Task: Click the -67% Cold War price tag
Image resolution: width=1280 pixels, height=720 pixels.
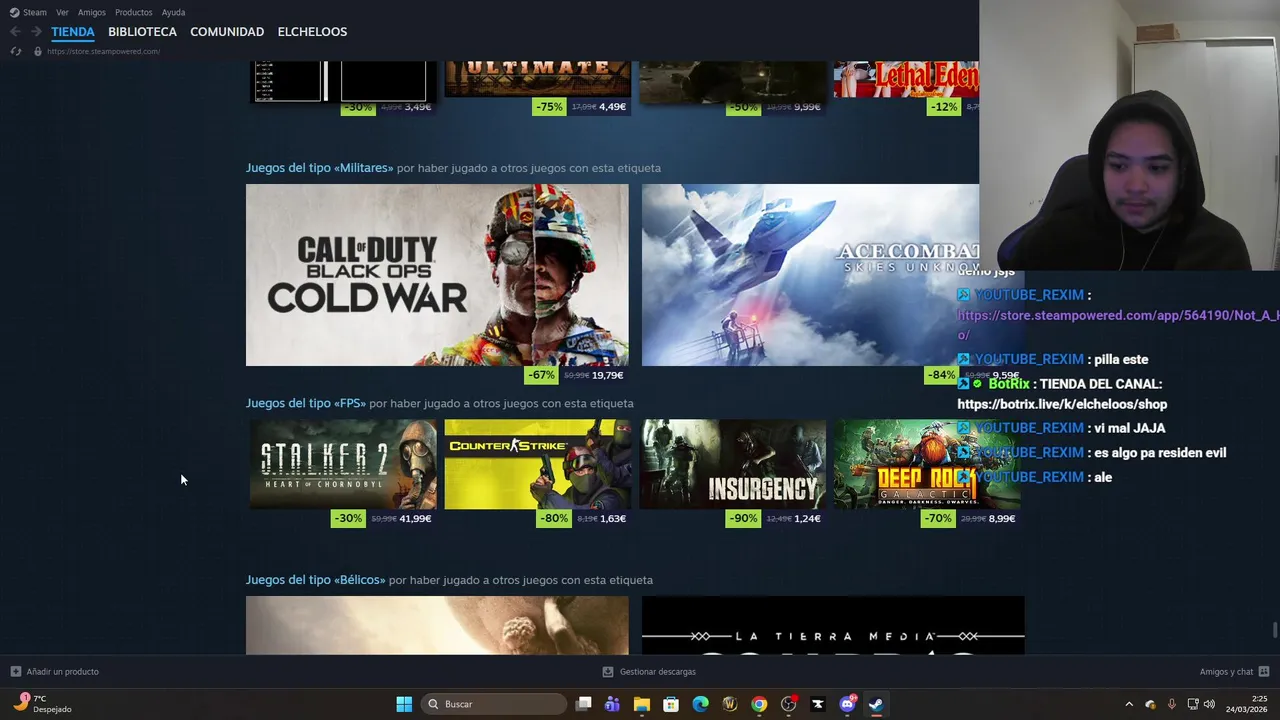Action: 577,375
